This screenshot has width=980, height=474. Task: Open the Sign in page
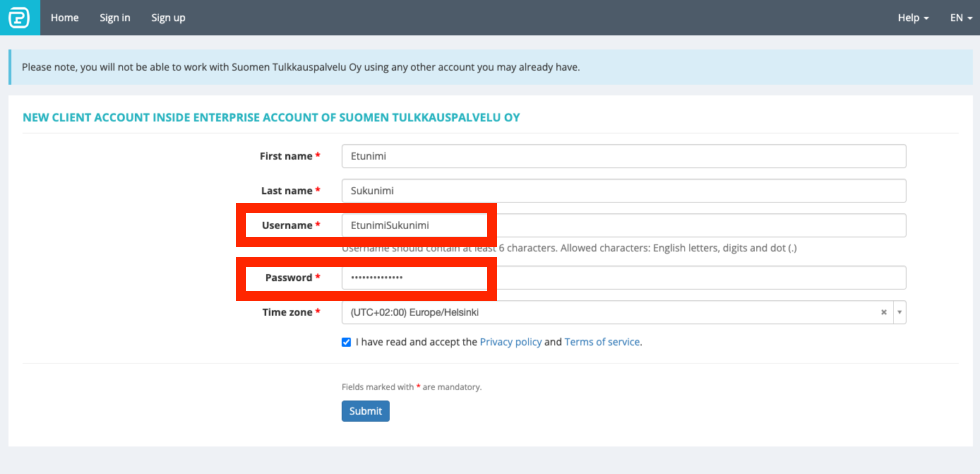(x=115, y=18)
